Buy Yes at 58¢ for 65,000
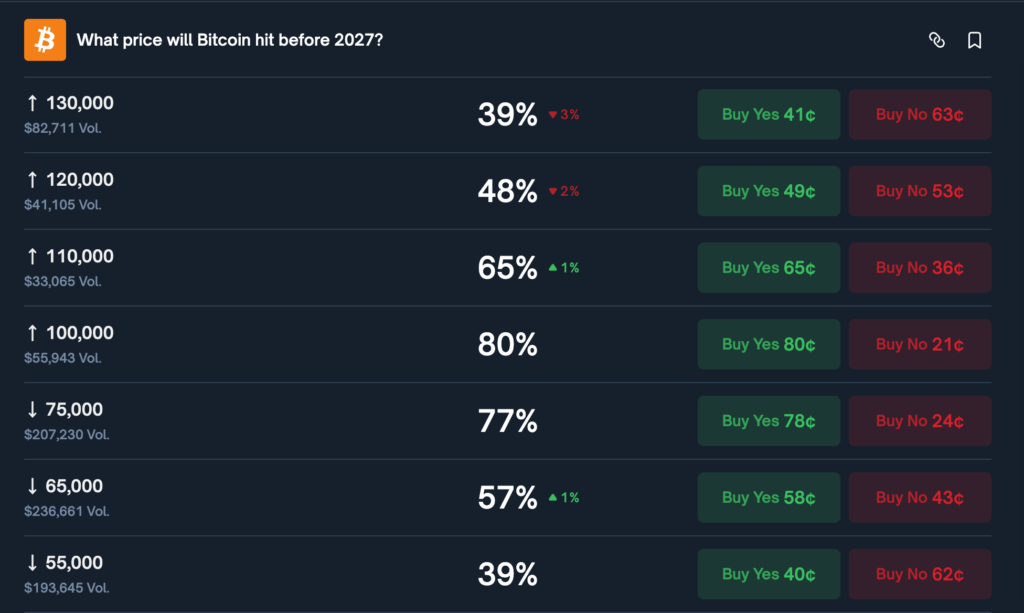The width and height of the screenshot is (1024, 613). point(768,498)
